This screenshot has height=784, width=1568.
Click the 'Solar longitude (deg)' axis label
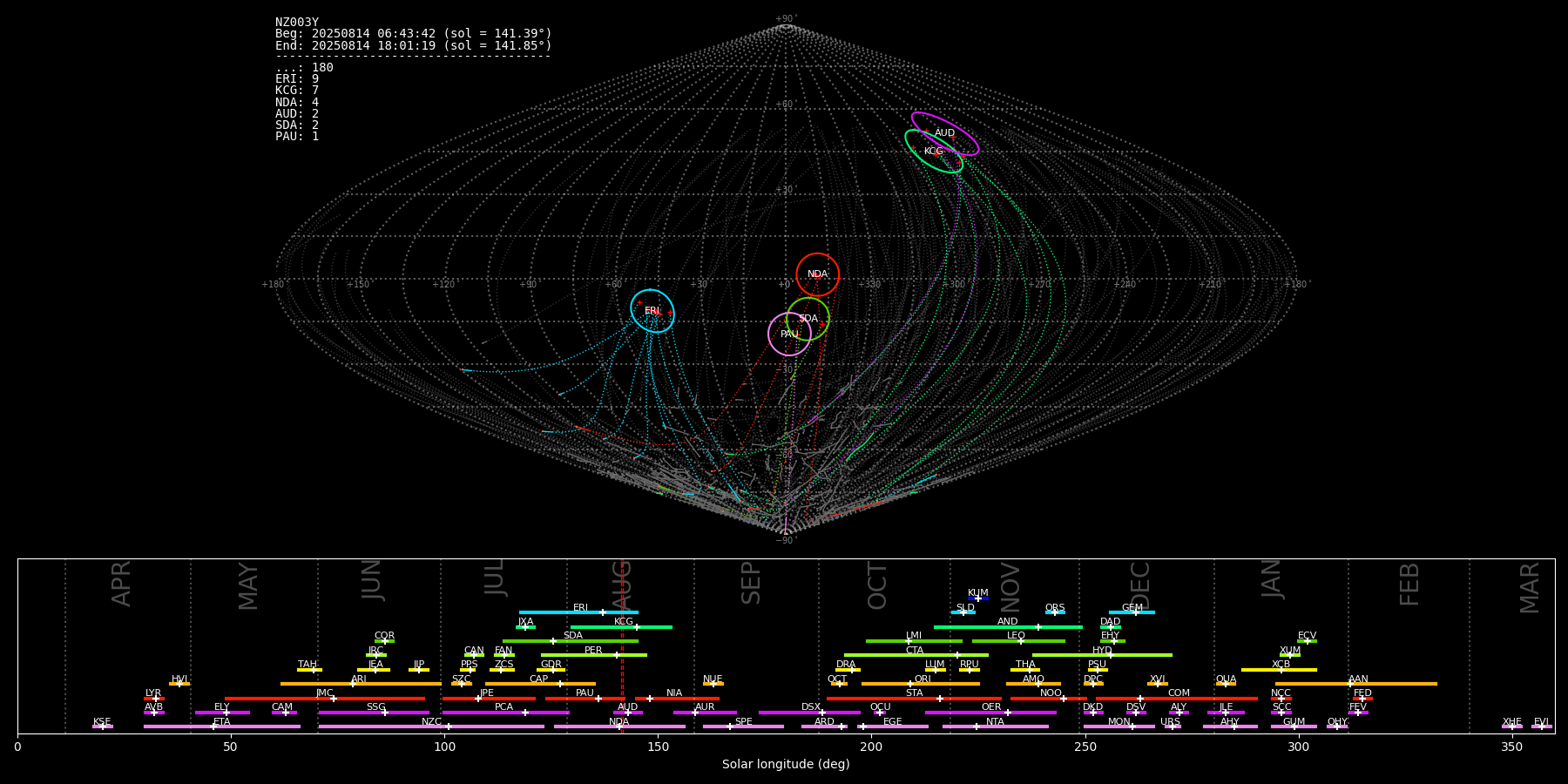point(786,764)
